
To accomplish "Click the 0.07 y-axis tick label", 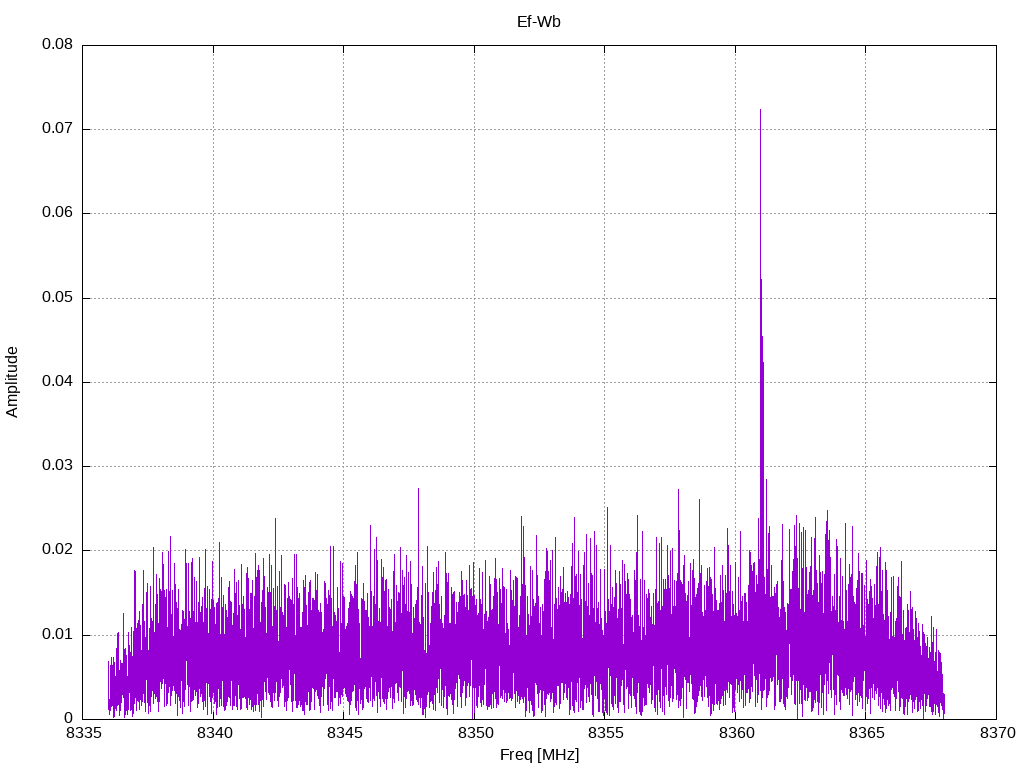I will pyautogui.click(x=57, y=129).
